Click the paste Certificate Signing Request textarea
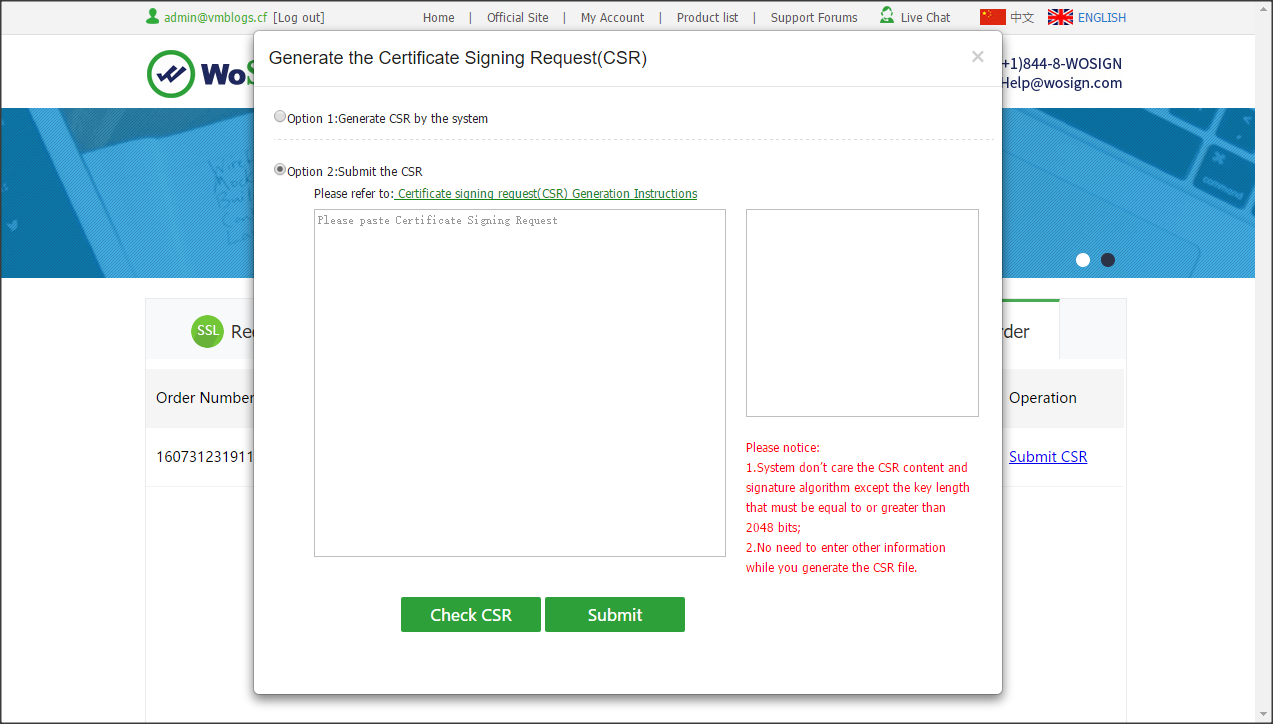The height and width of the screenshot is (724, 1273). (519, 383)
